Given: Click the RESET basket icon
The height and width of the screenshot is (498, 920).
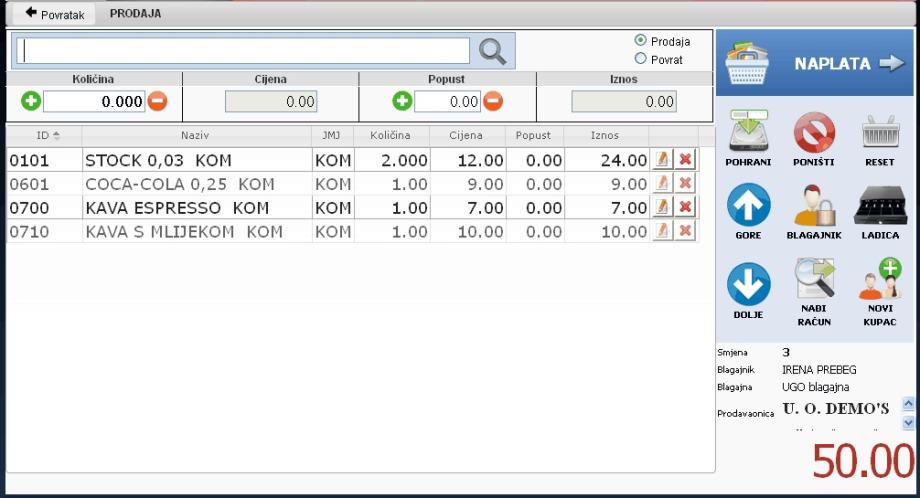Looking at the screenshot, I should pos(880,131).
